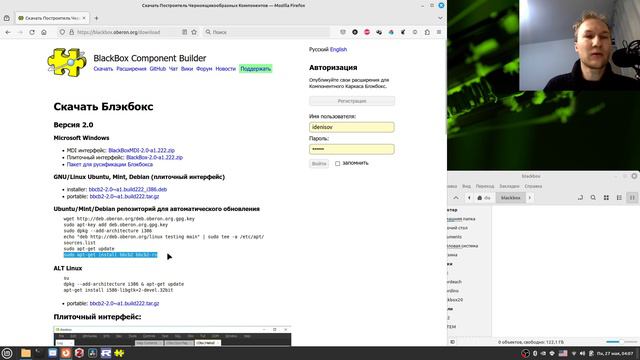The height and width of the screenshot is (360, 640).
Task: Go up a folder in file manager
Action: 456,198
